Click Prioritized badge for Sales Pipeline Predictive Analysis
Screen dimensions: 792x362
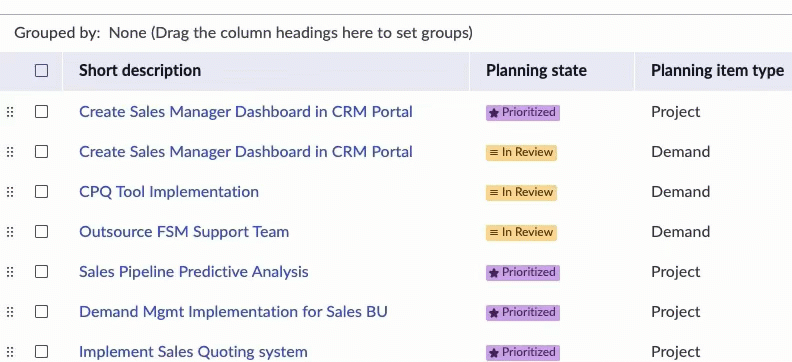(x=523, y=272)
